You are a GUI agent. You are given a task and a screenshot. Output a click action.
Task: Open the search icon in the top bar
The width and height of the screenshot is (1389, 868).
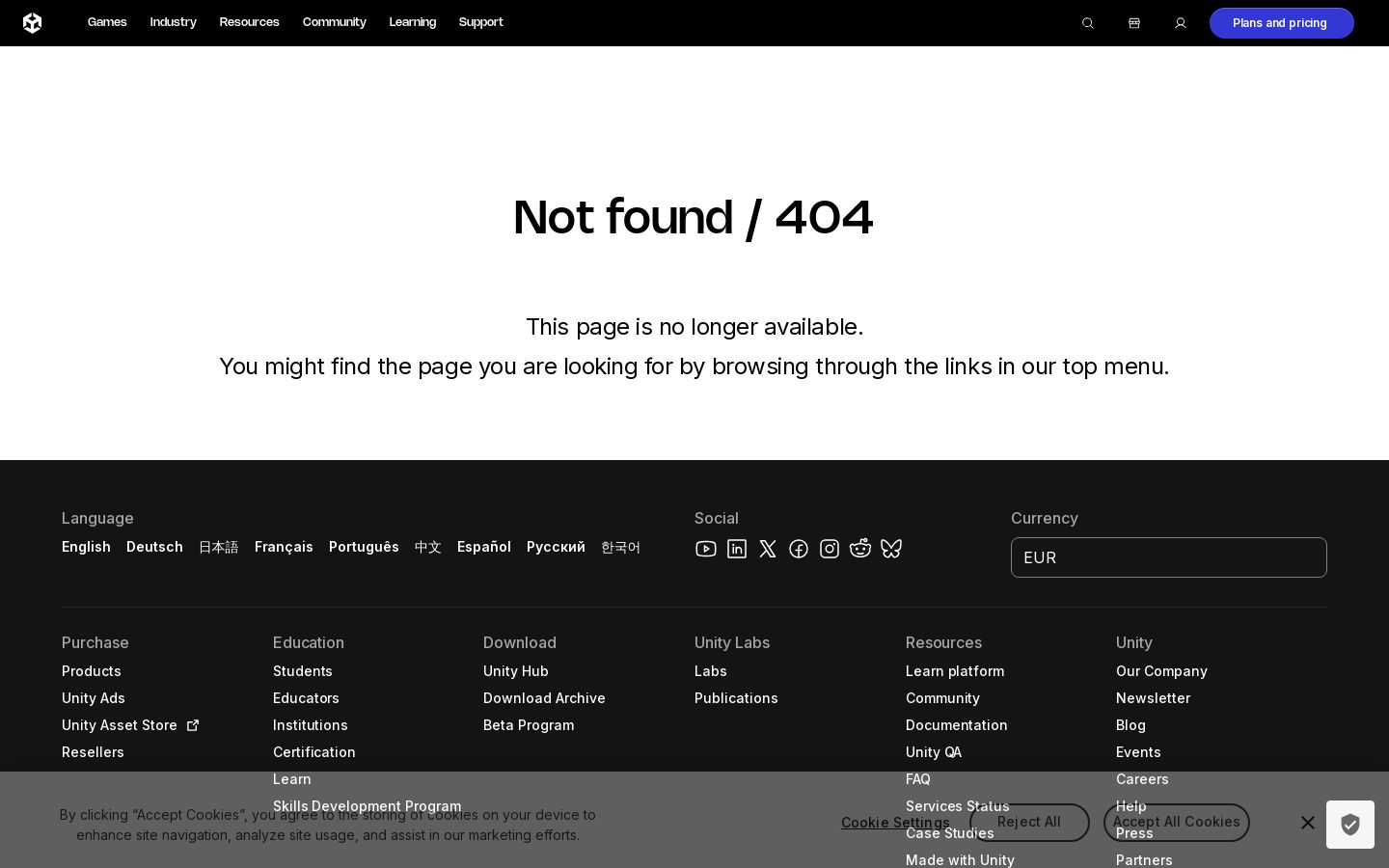pos(1088,23)
